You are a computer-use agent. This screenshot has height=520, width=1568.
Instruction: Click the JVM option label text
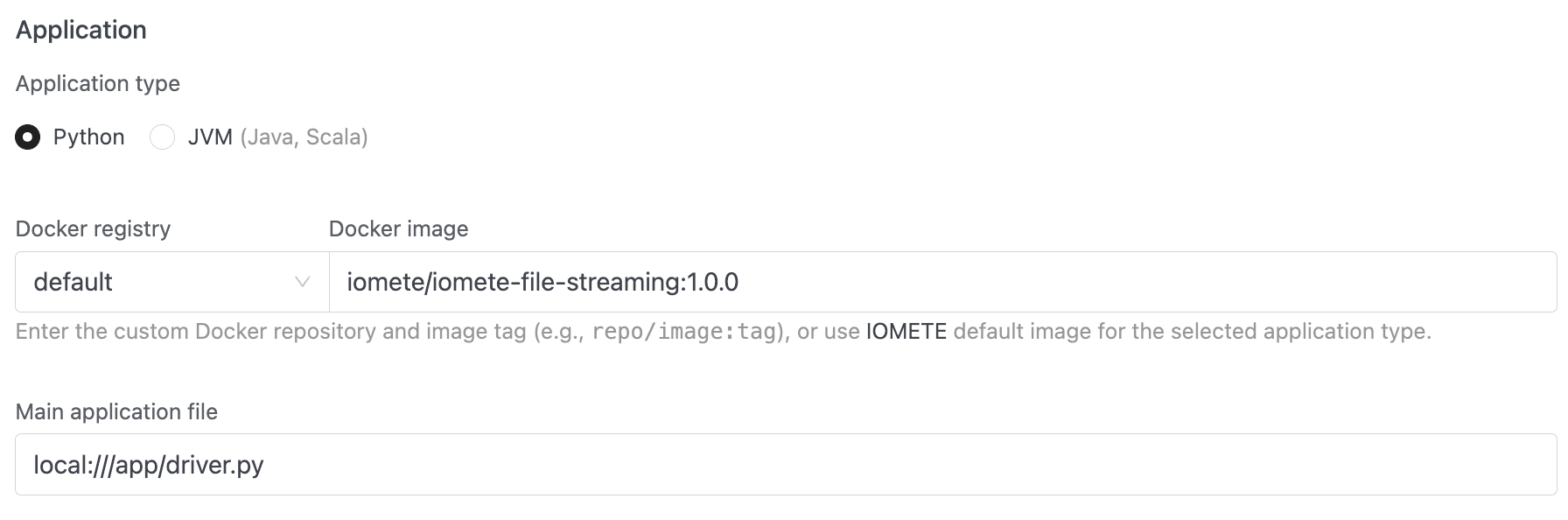click(210, 137)
